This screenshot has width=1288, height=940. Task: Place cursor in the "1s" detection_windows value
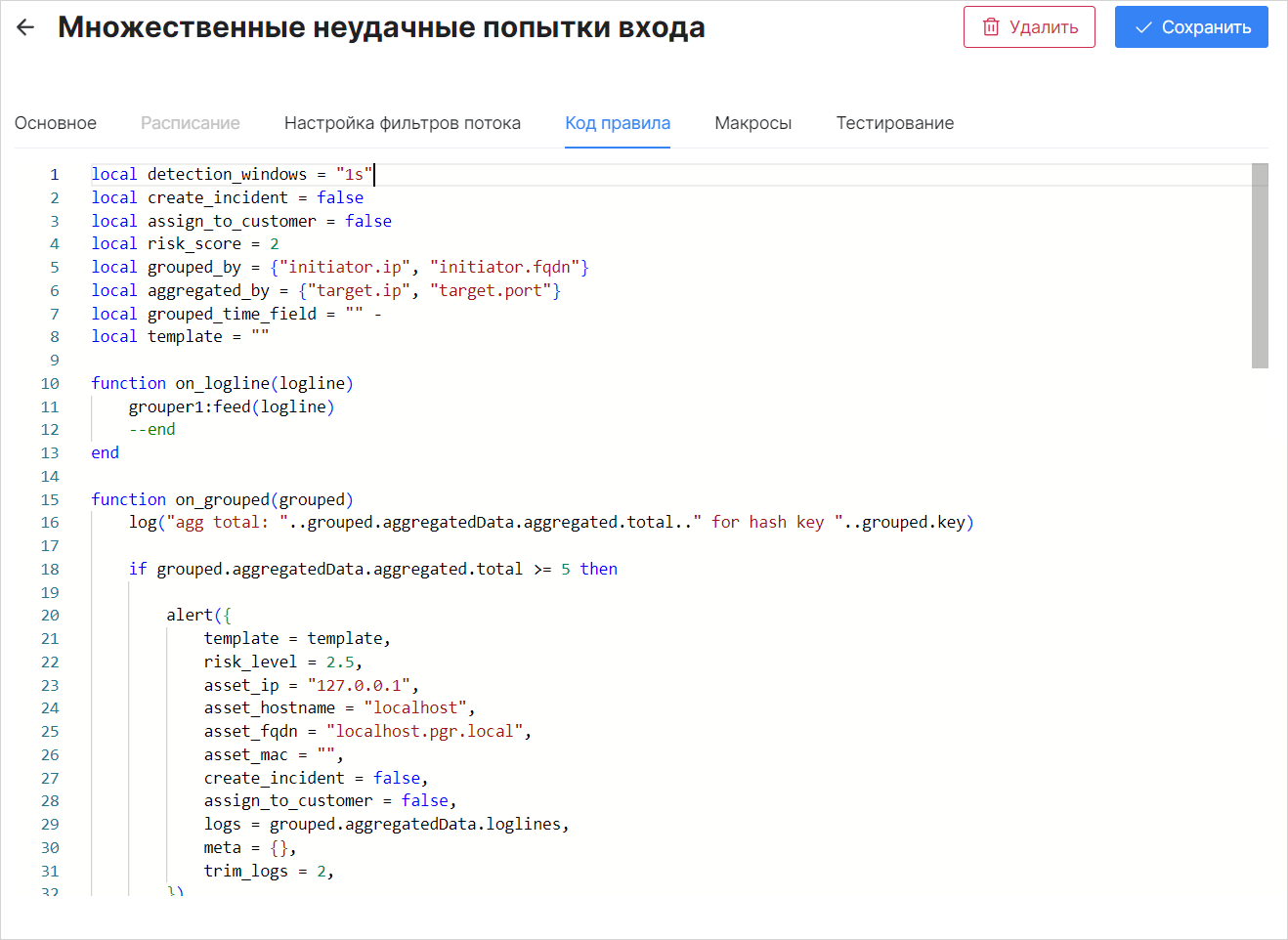coord(354,175)
